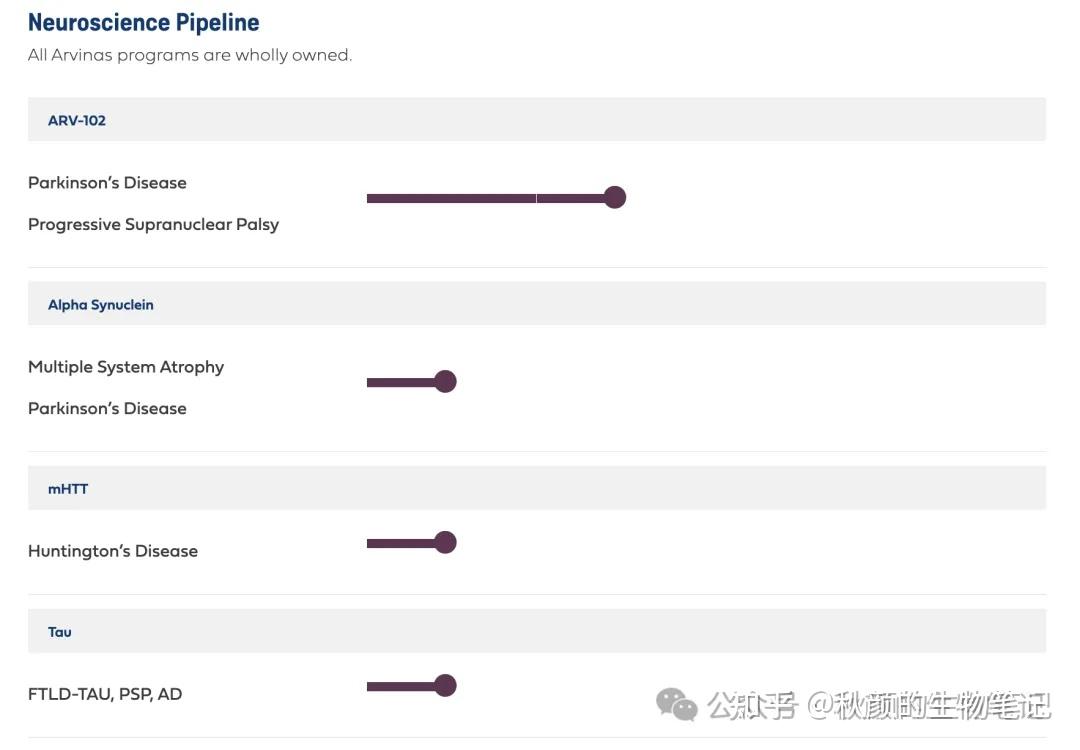This screenshot has height=750, width=1080.
Task: Click the mHTT progress bar end dot
Action: pyautogui.click(x=446, y=543)
